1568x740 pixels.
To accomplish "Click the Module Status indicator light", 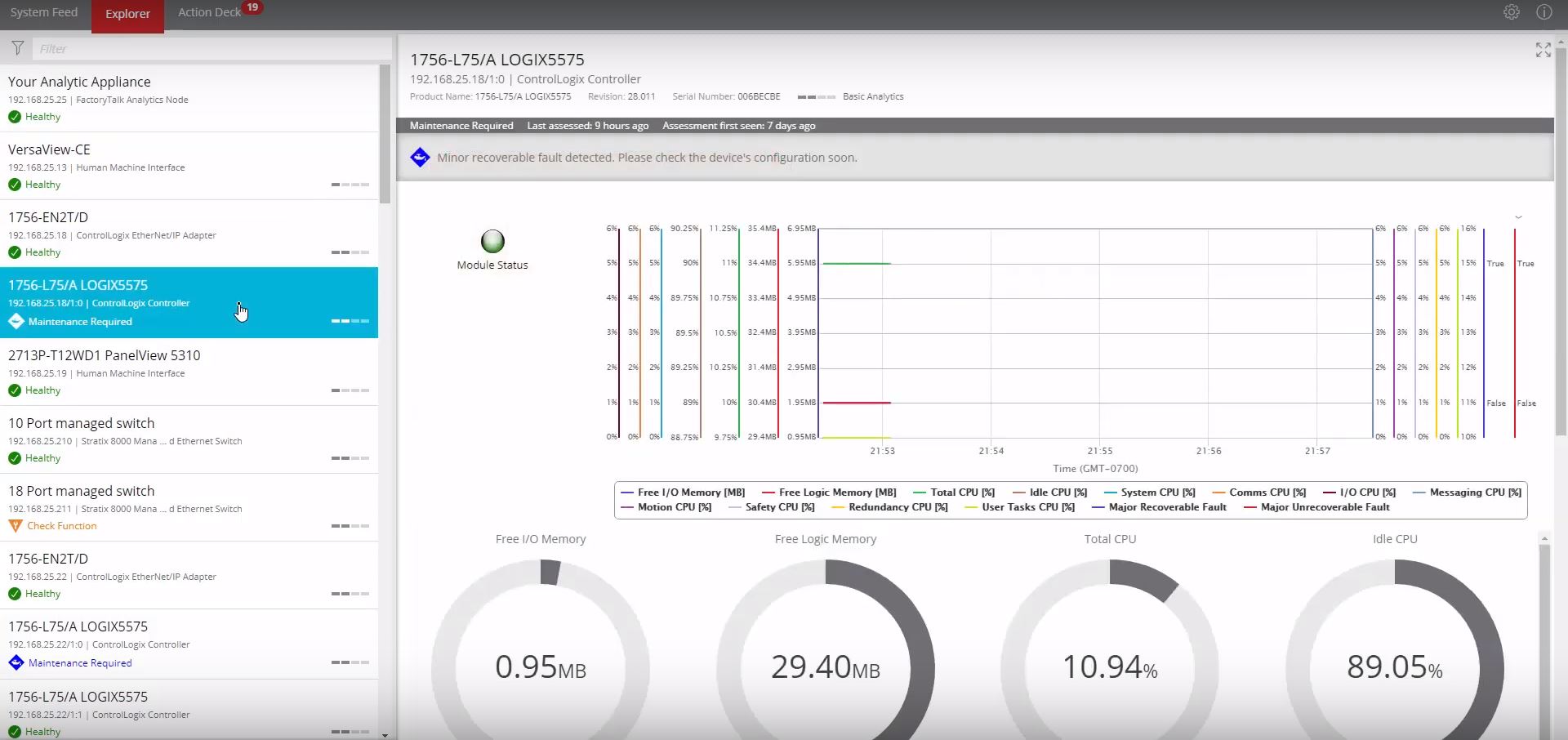I will [x=492, y=242].
